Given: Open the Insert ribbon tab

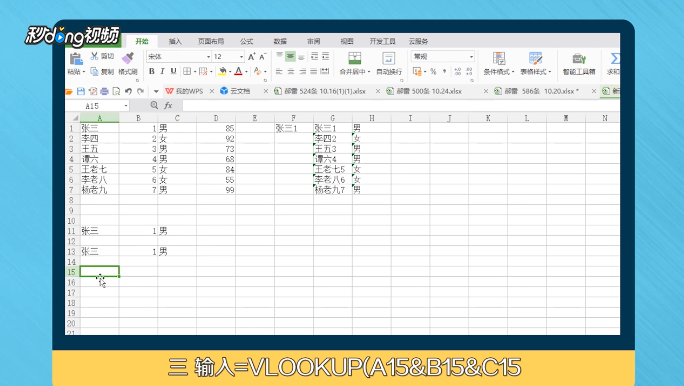Looking at the screenshot, I should tap(175, 41).
